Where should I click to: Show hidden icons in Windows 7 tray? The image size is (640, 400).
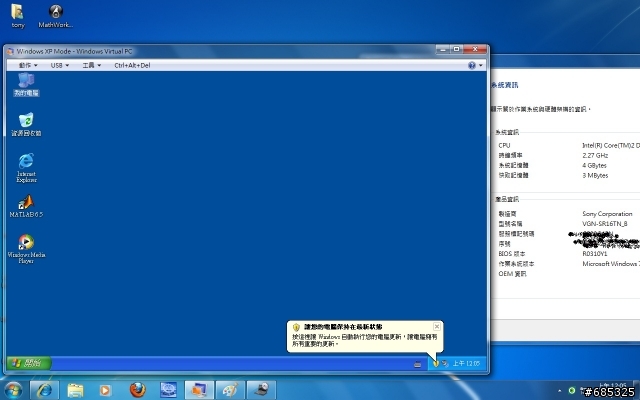coord(560,391)
